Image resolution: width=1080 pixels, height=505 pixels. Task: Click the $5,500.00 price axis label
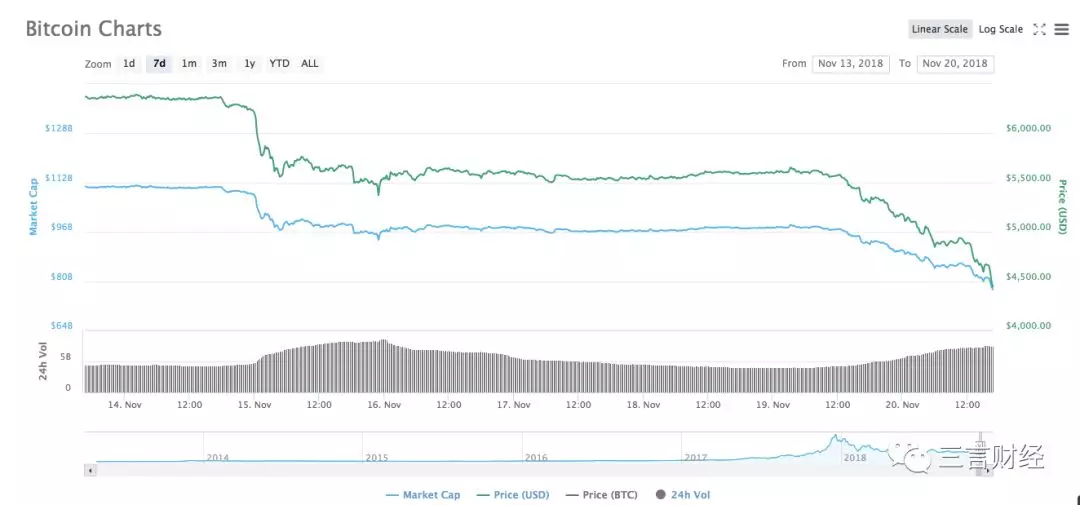coord(1026,178)
